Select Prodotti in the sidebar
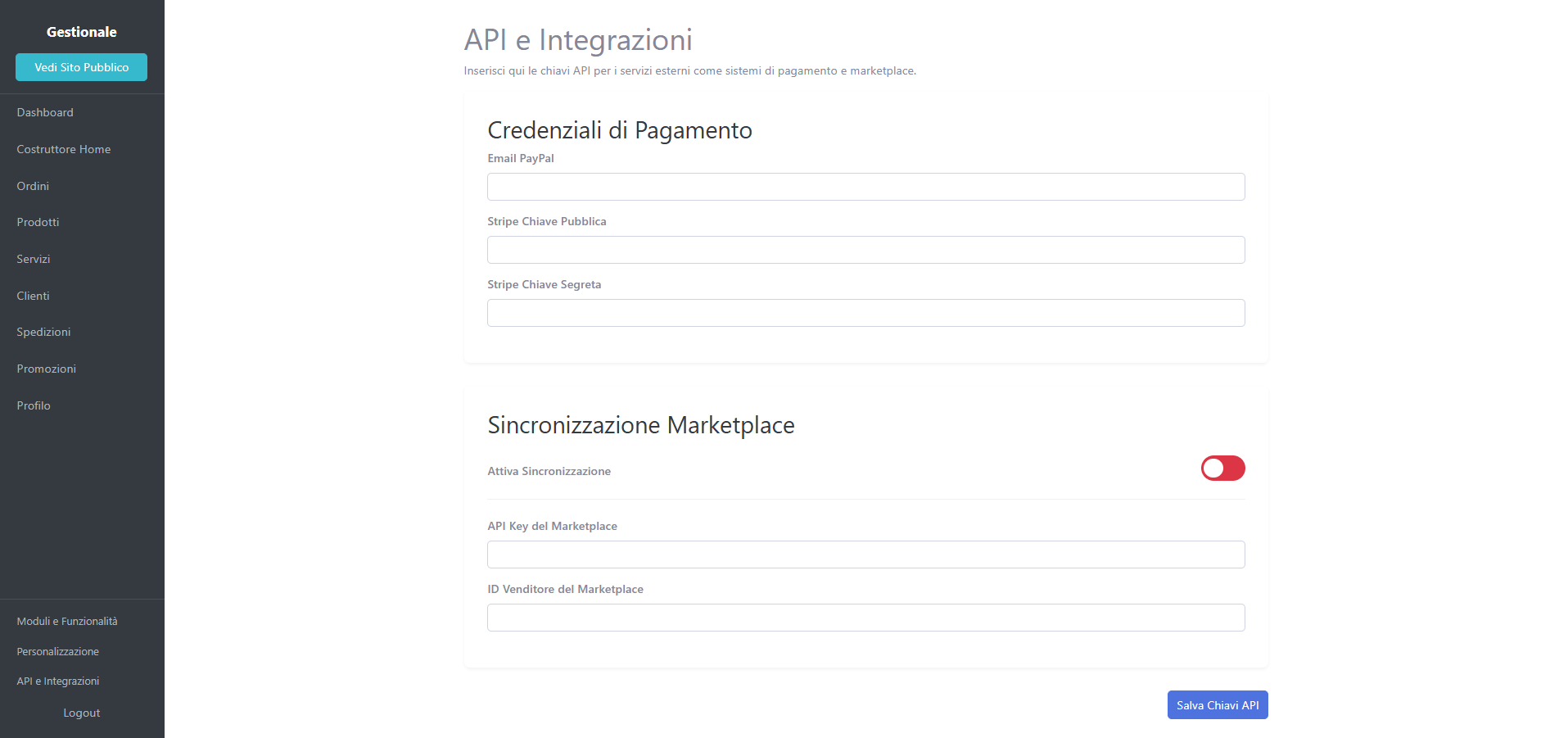1568x738 pixels. [38, 222]
